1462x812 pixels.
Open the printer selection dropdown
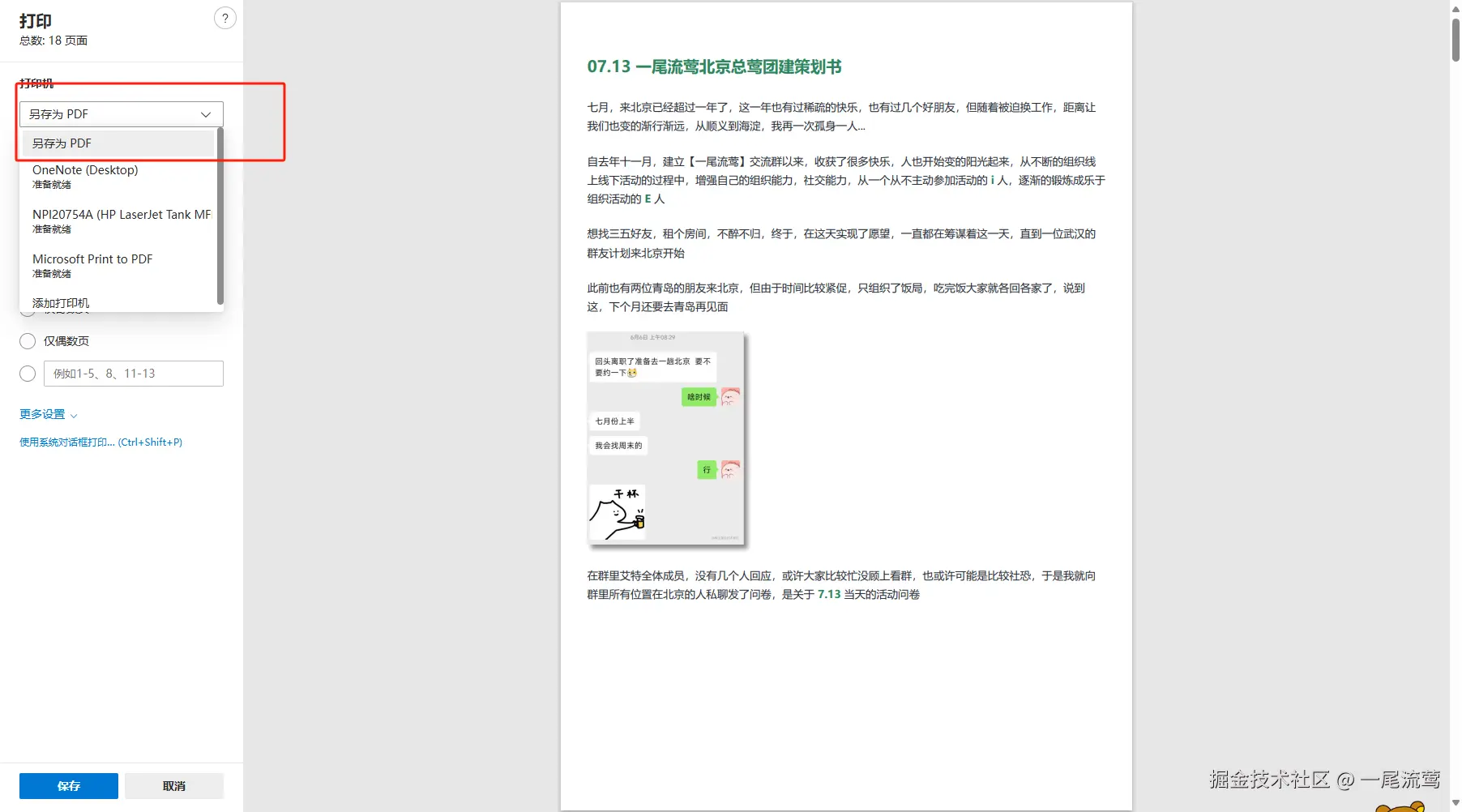[122, 114]
